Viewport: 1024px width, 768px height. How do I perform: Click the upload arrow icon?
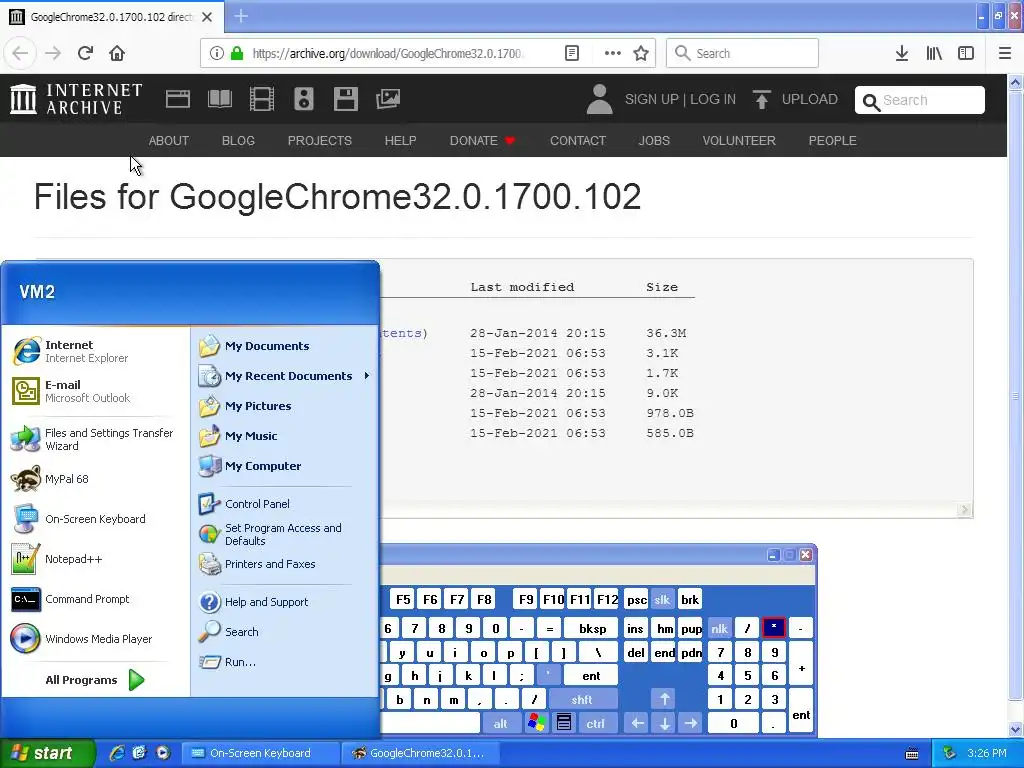(x=761, y=99)
